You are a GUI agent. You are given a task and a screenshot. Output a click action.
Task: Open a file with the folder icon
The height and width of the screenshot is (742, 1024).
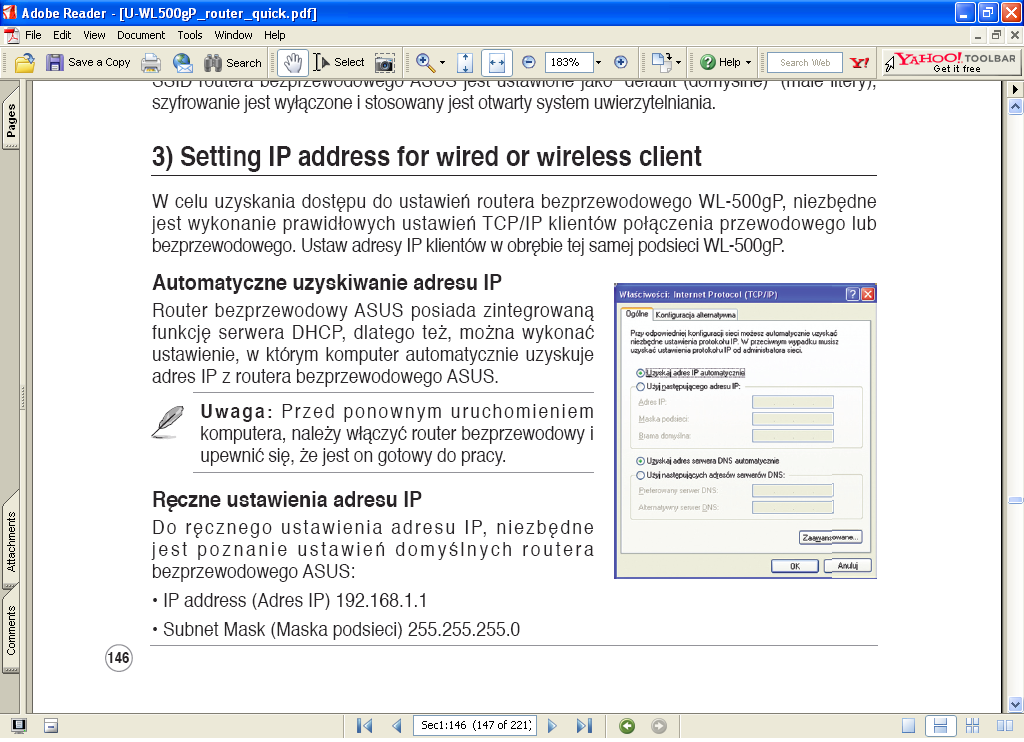point(25,63)
